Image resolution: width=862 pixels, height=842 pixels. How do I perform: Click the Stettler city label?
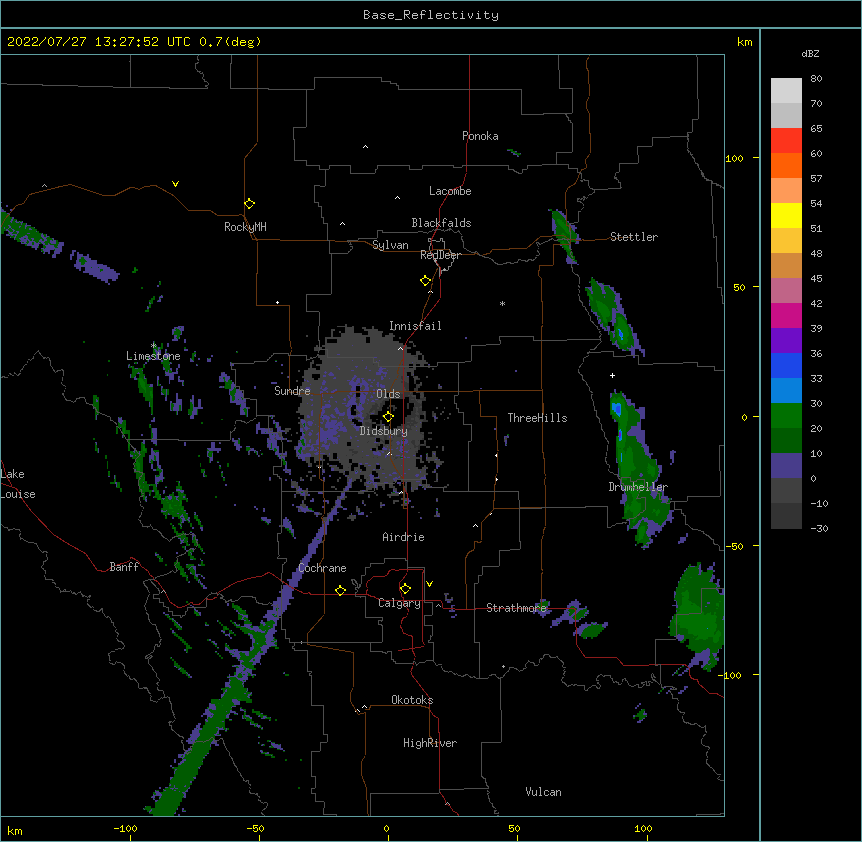pyautogui.click(x=634, y=237)
